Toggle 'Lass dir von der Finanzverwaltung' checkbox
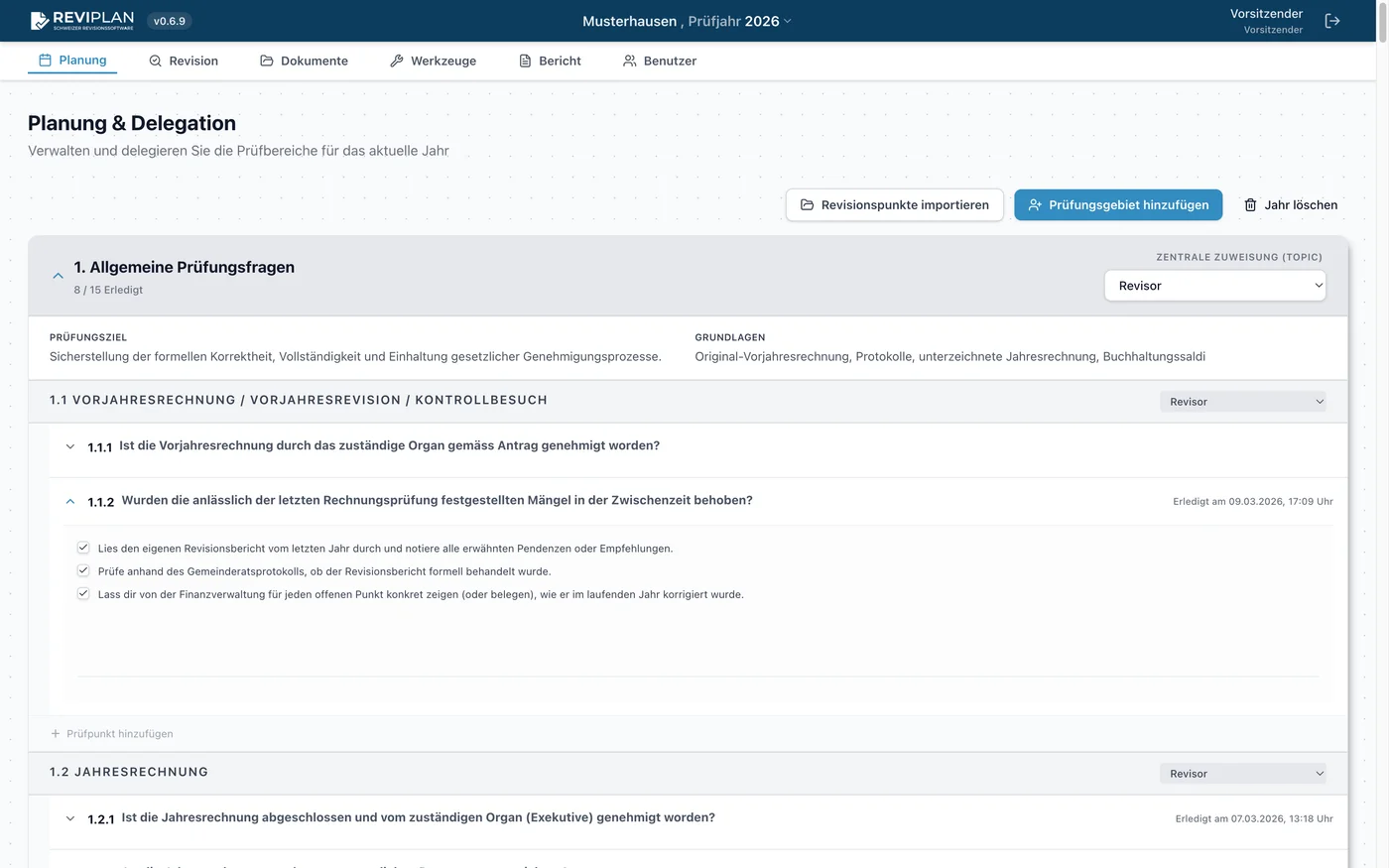This screenshot has height=868, width=1389. [x=83, y=593]
